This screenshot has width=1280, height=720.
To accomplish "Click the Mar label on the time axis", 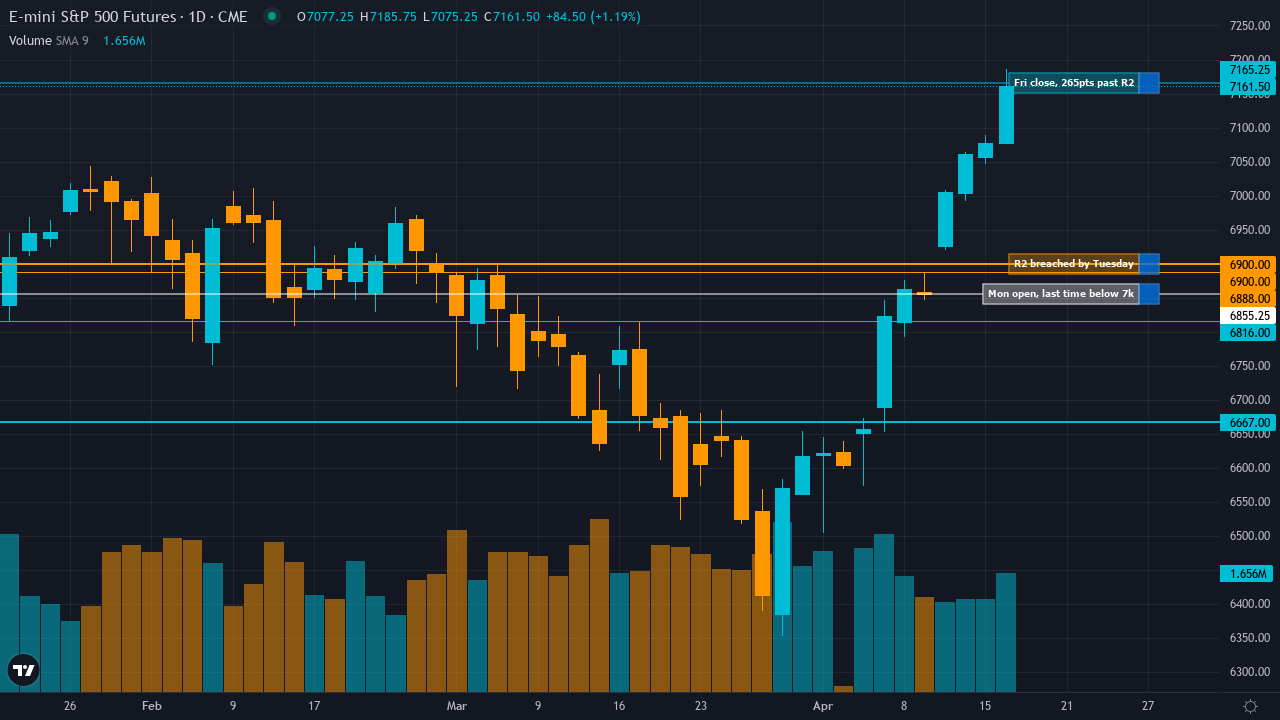I will 456,706.
